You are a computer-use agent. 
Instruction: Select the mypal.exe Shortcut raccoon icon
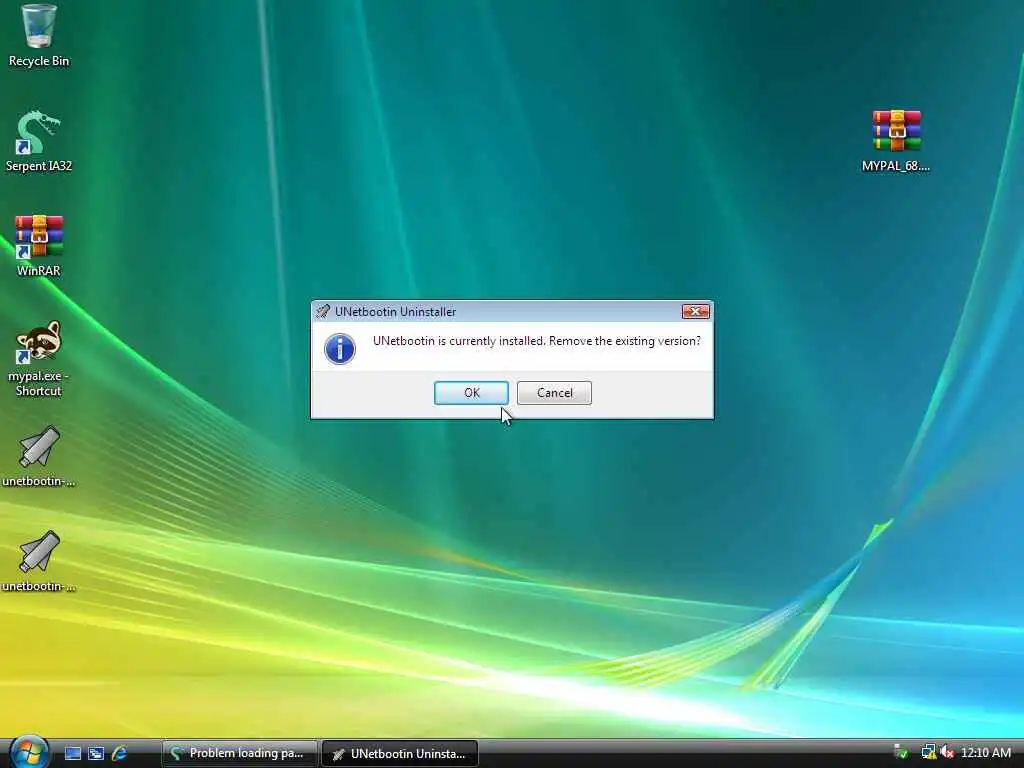pos(39,358)
